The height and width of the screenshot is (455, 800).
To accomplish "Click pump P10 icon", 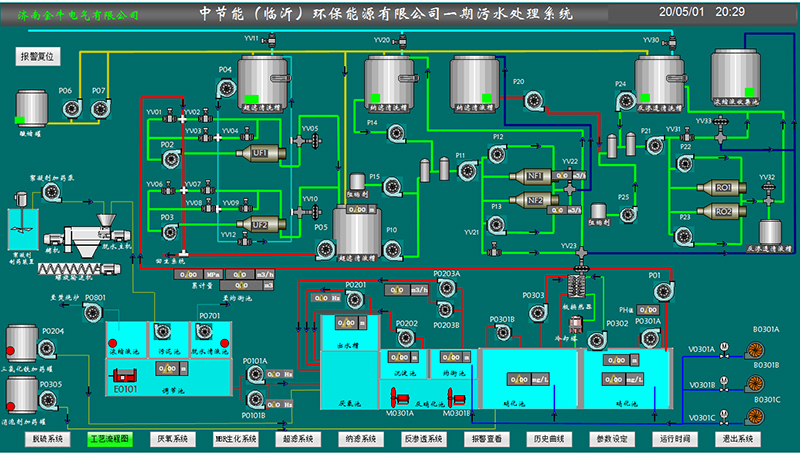I will 392,250.
